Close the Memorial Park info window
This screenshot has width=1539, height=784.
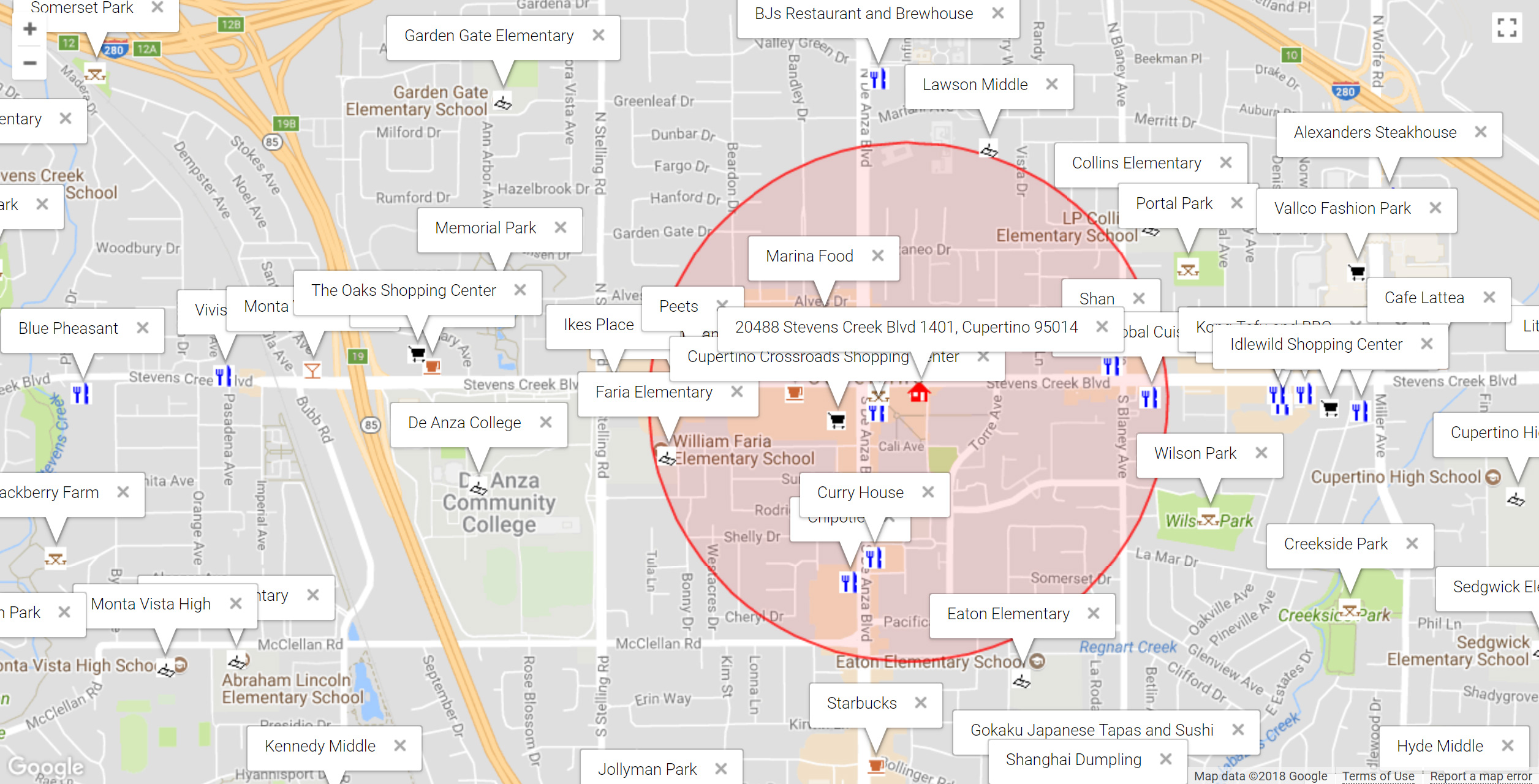point(561,227)
